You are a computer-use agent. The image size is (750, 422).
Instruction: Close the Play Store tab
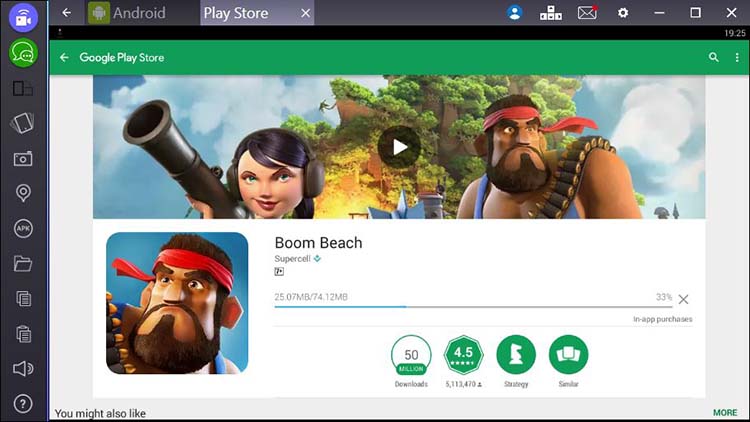pyautogui.click(x=306, y=13)
